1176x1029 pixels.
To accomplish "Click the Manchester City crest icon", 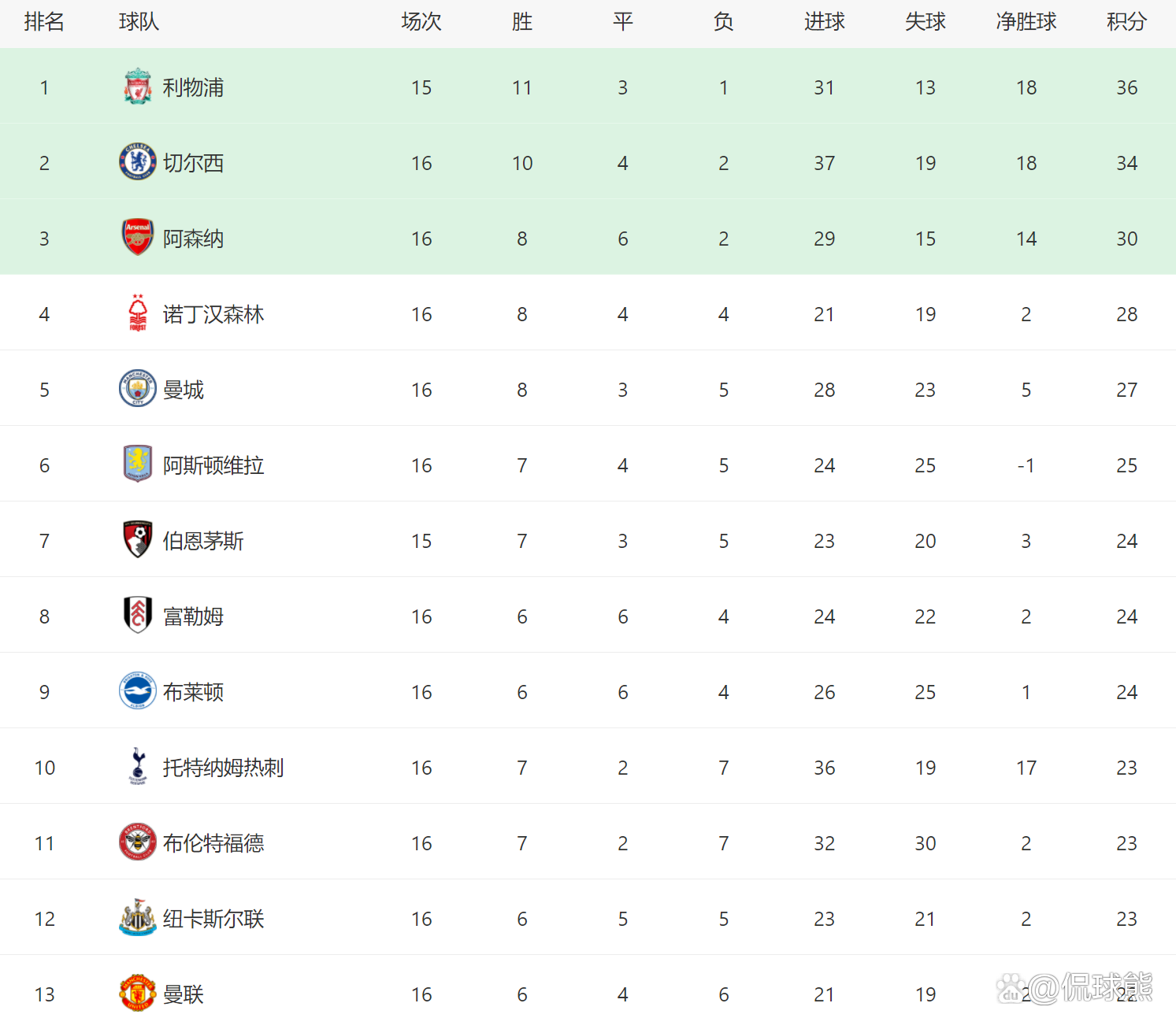I will point(138,390).
